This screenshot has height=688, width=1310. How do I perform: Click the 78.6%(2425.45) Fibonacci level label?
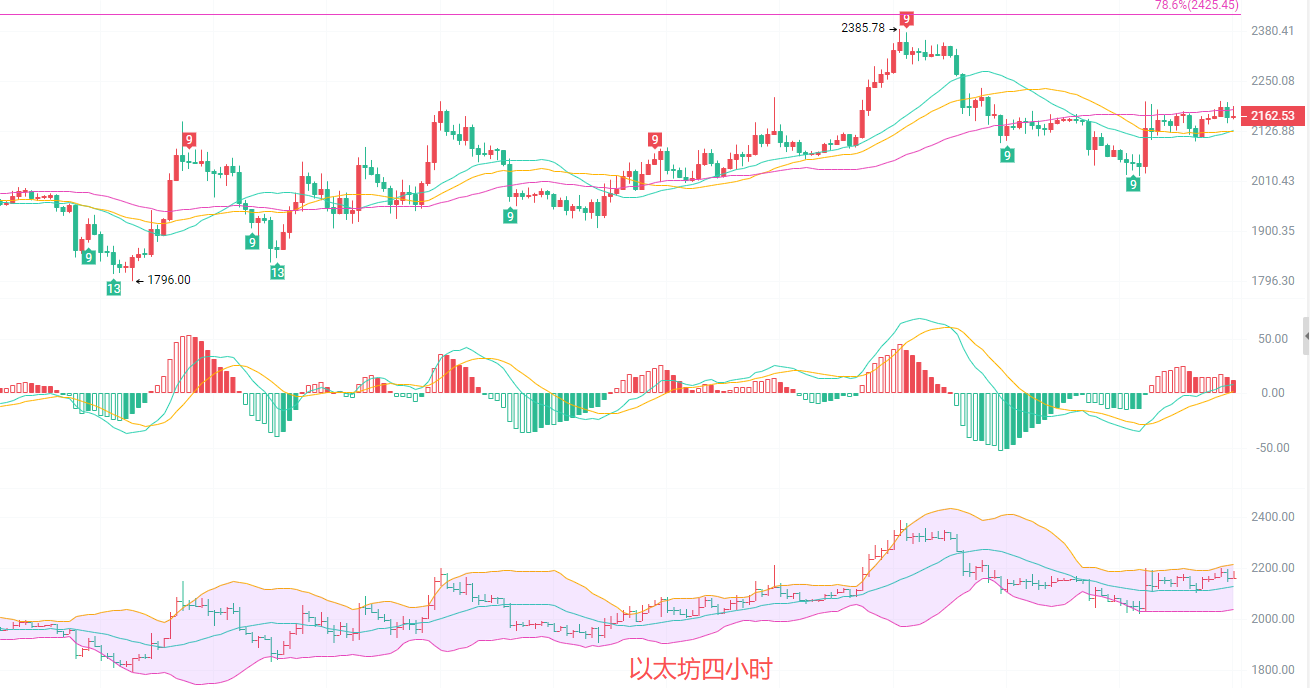(x=1196, y=5)
